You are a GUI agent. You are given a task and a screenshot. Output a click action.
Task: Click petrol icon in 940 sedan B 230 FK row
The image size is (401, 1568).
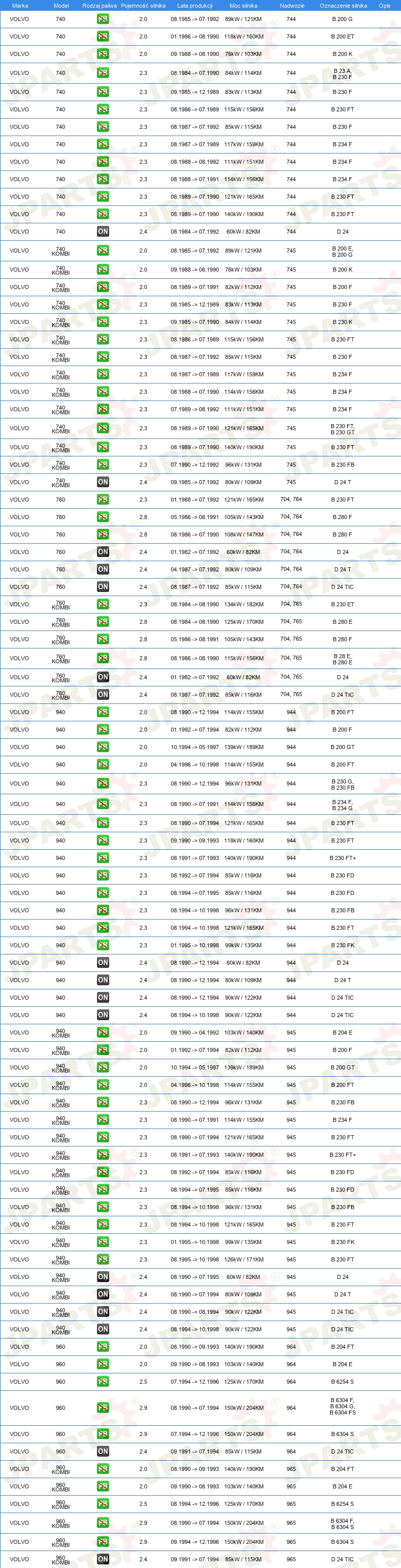[103, 945]
